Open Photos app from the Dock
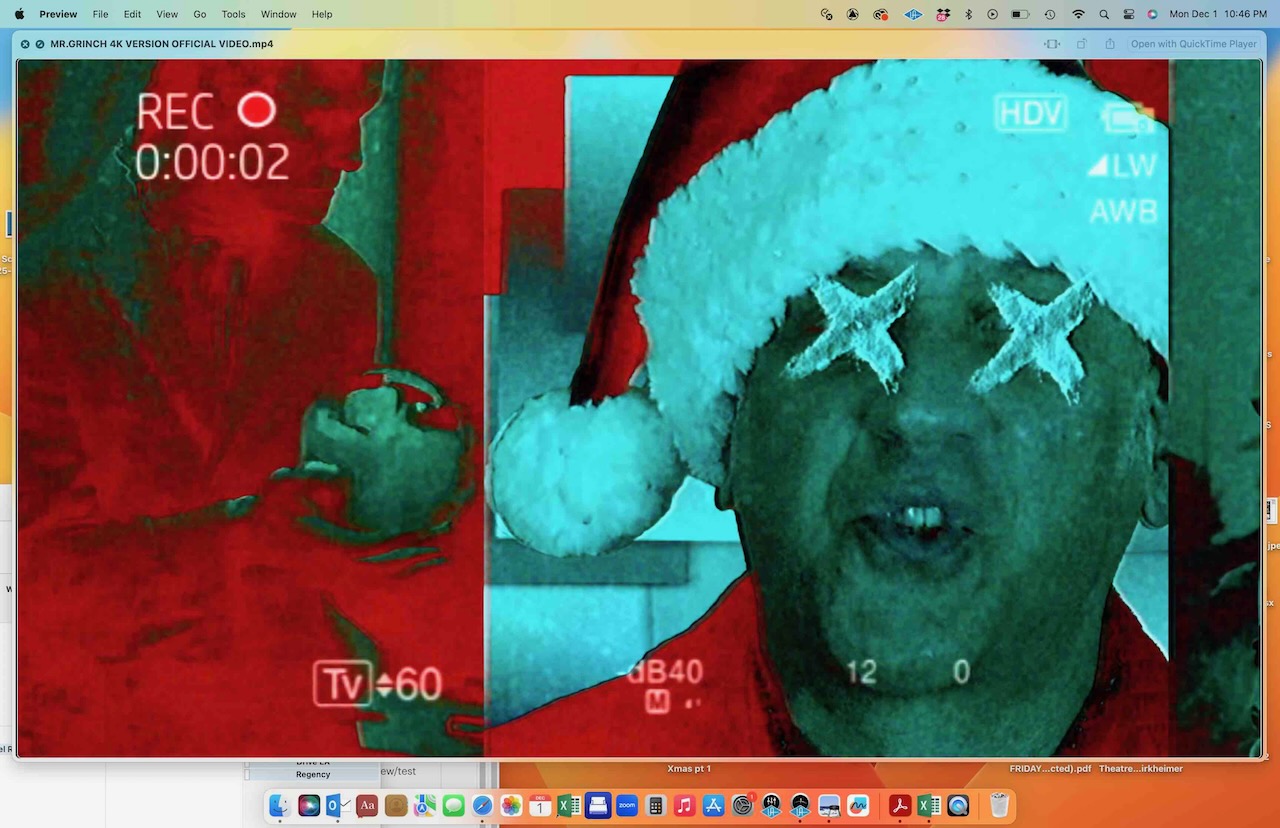This screenshot has width=1280, height=828. (x=511, y=805)
